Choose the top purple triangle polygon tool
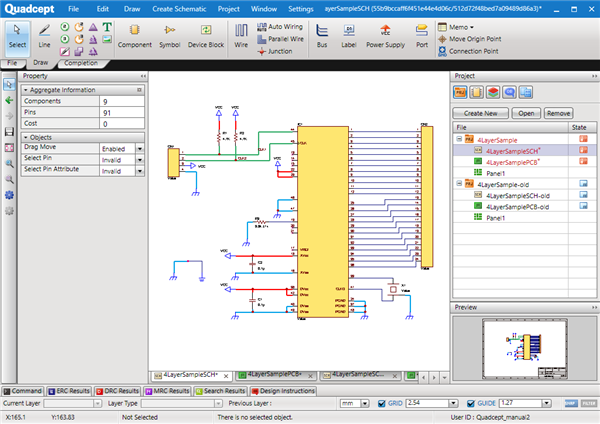600x424 pixels. 93,27
